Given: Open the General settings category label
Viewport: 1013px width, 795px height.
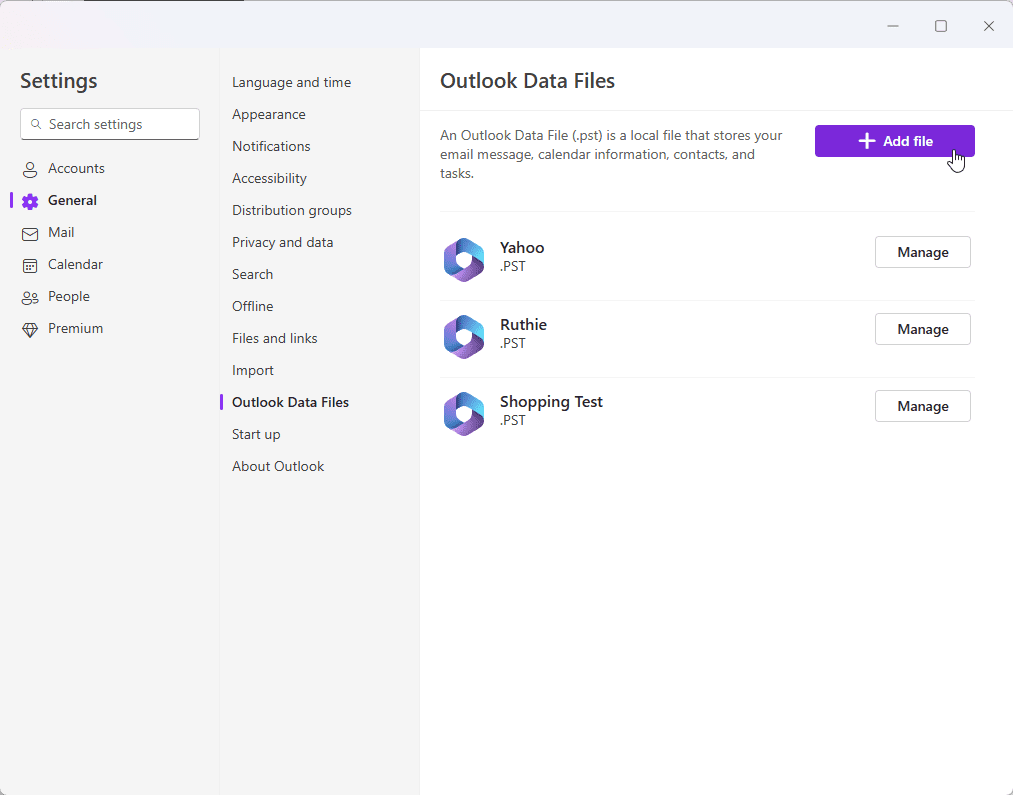Looking at the screenshot, I should coord(72,200).
